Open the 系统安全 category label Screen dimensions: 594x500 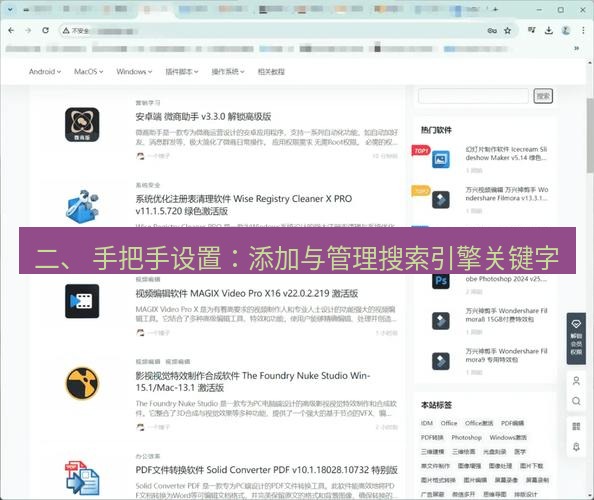tap(148, 185)
